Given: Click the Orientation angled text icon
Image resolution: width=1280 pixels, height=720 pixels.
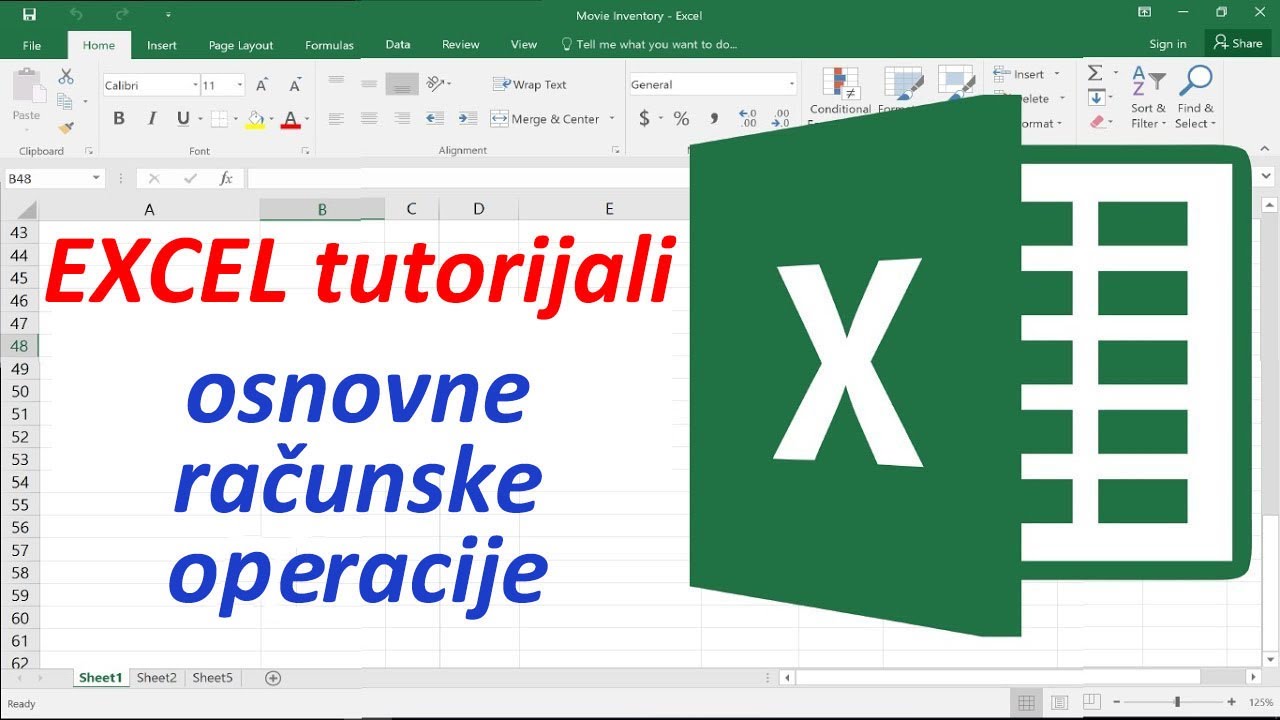Looking at the screenshot, I should [x=436, y=84].
